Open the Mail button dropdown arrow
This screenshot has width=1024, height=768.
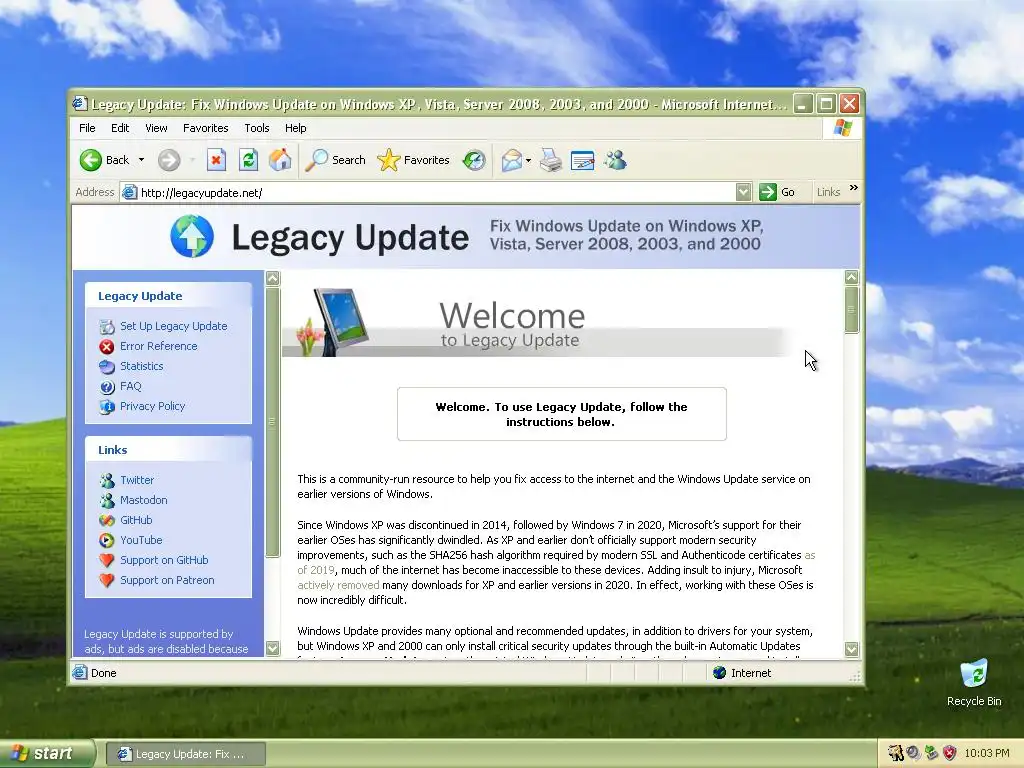point(528,160)
